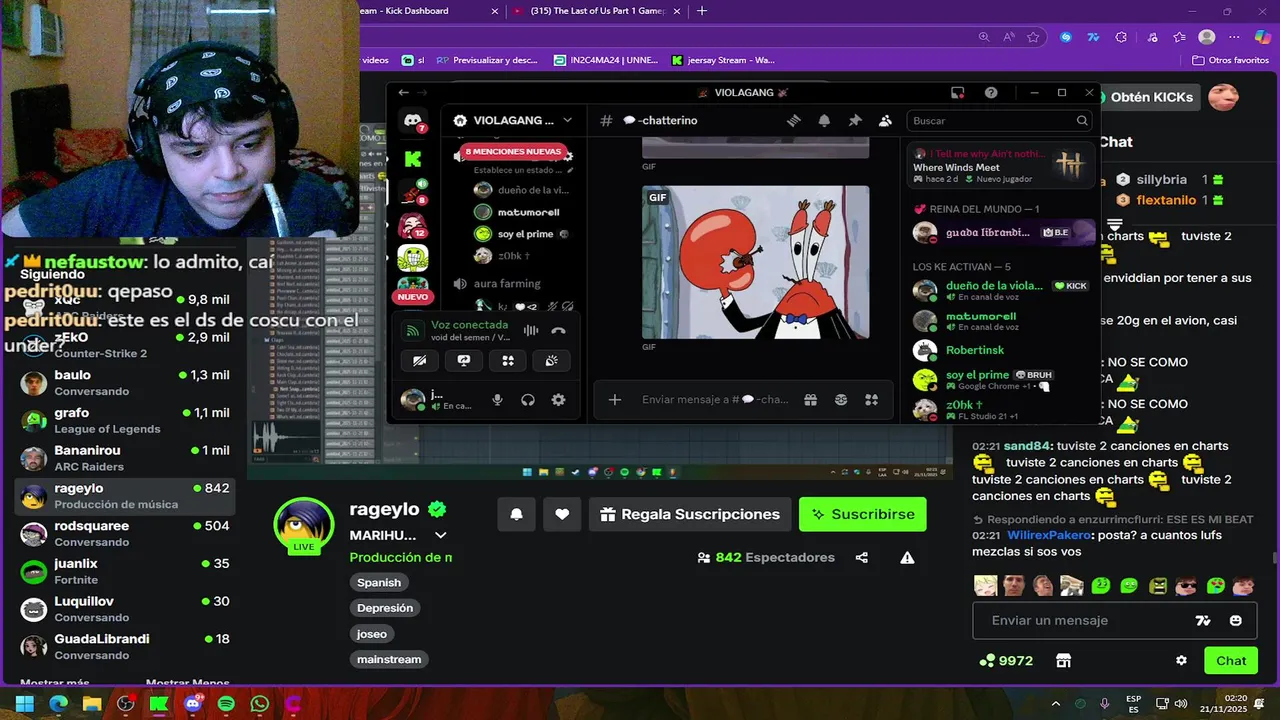
Task: Open Kick chat translate icon in message box
Action: tap(1203, 620)
